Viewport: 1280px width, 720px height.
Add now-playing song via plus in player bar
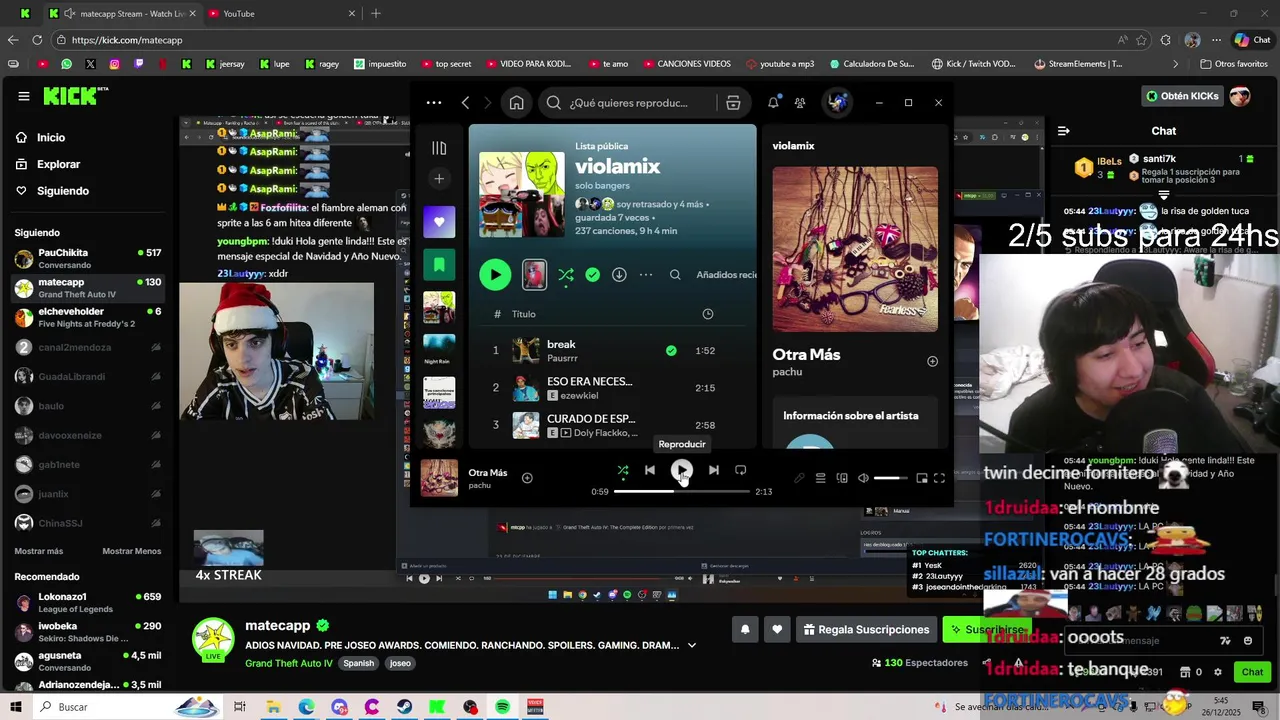(x=527, y=478)
